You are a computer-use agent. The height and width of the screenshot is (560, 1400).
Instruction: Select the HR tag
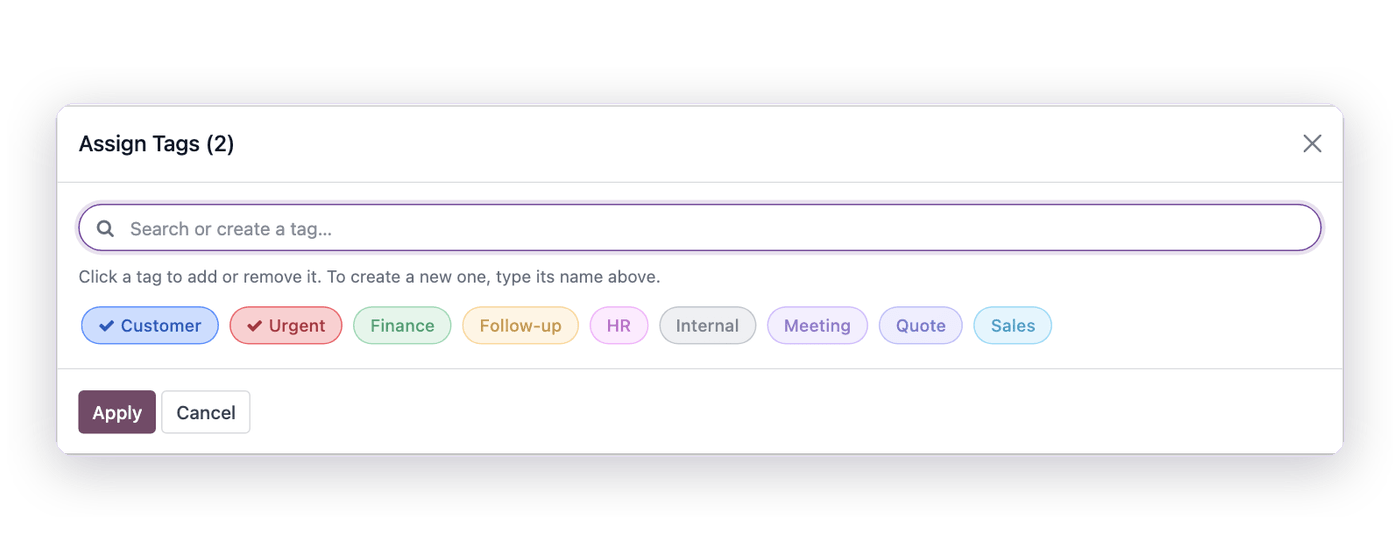619,325
